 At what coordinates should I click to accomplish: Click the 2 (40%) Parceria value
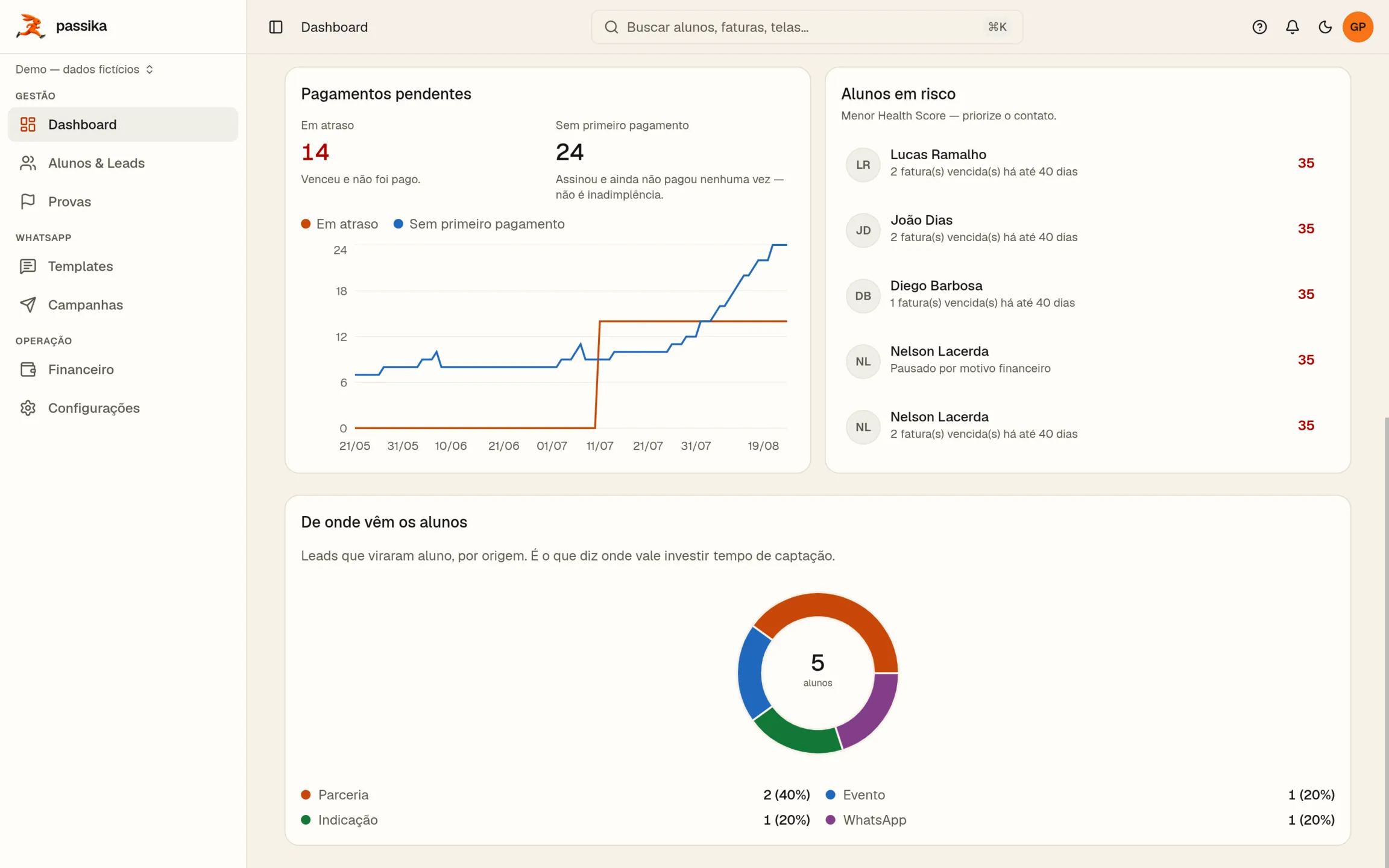(x=786, y=795)
